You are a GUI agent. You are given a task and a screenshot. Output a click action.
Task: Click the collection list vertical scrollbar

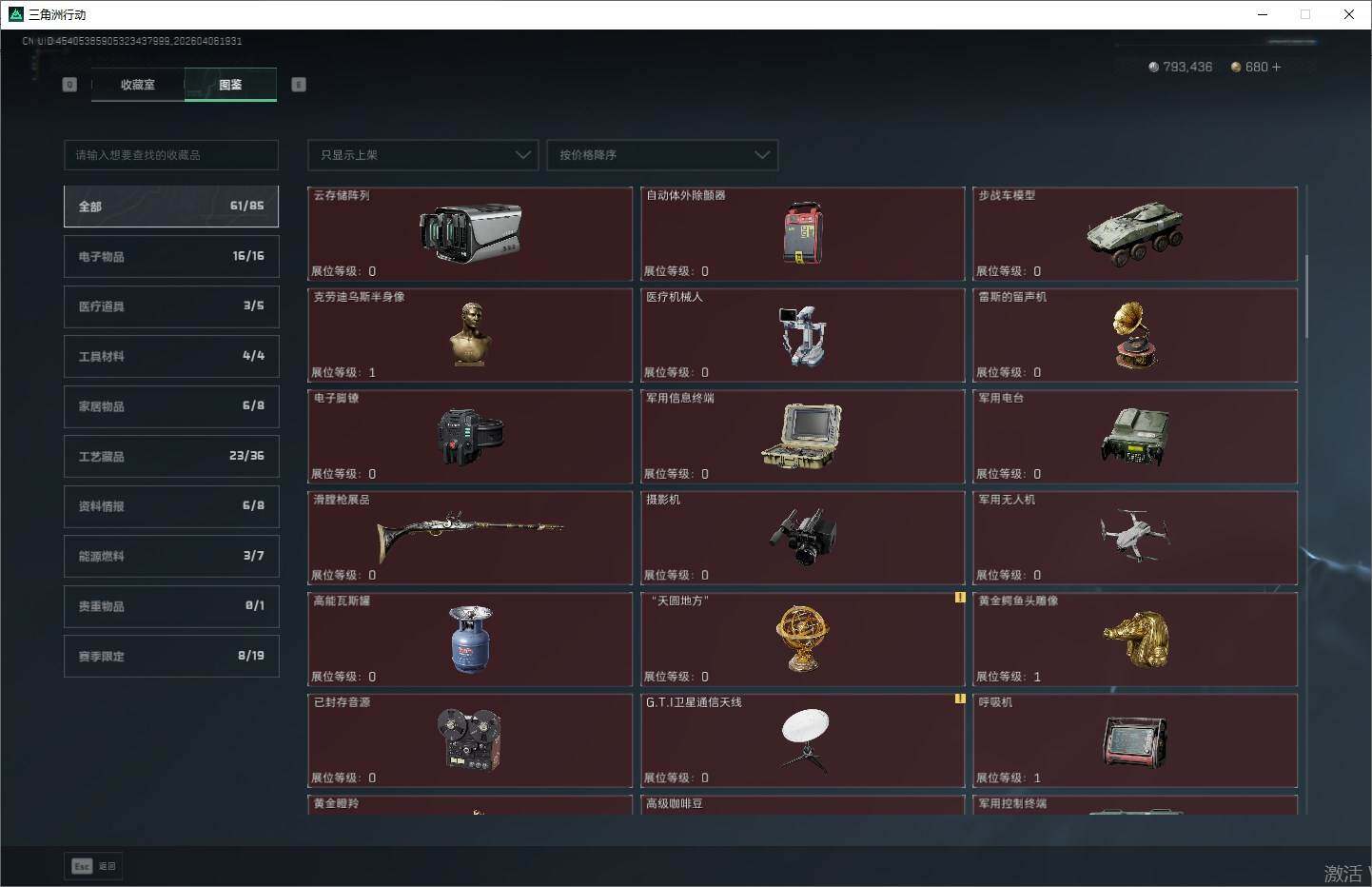click(x=1306, y=295)
